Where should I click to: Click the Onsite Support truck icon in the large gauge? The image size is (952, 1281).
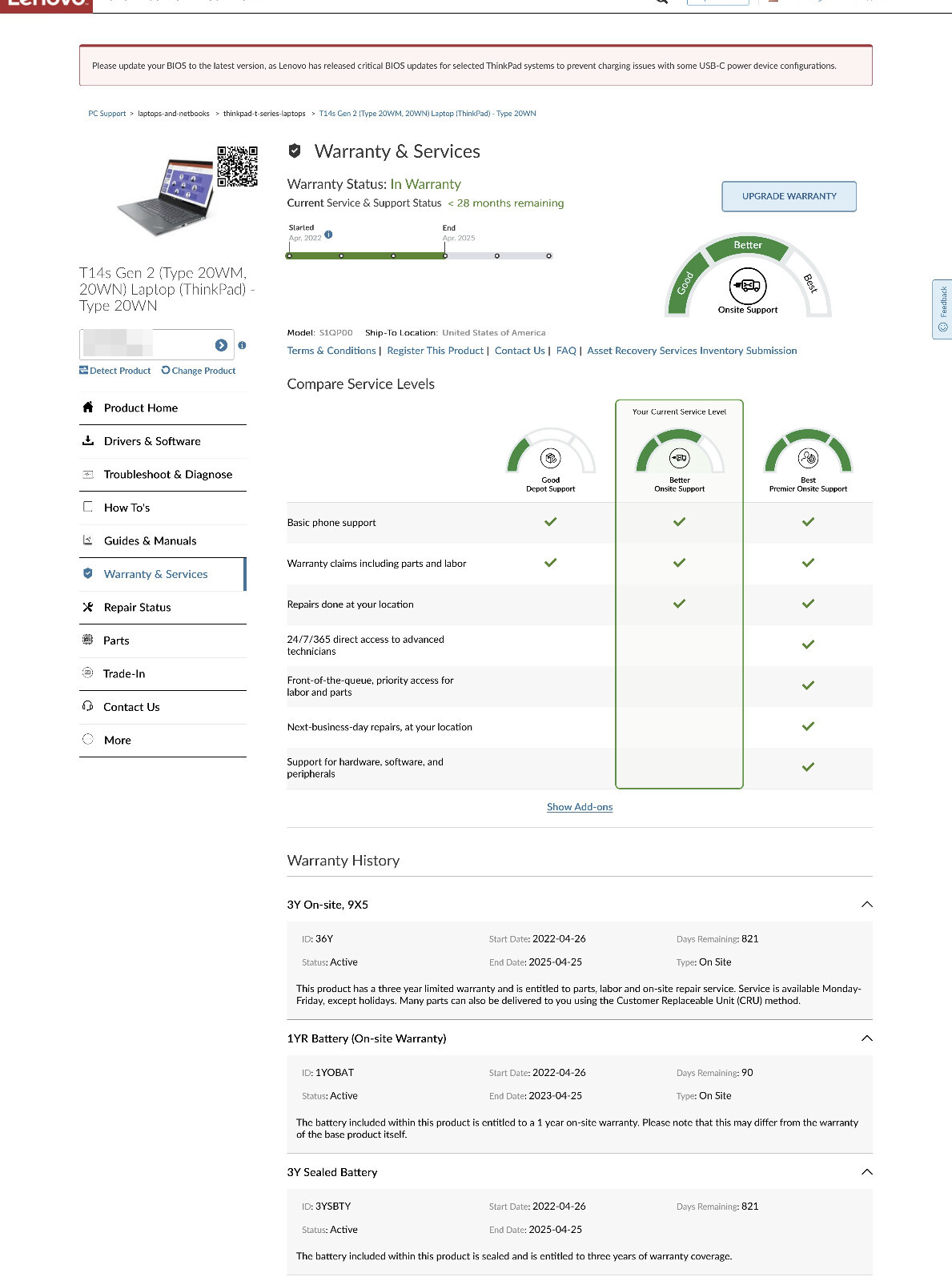[x=748, y=285]
